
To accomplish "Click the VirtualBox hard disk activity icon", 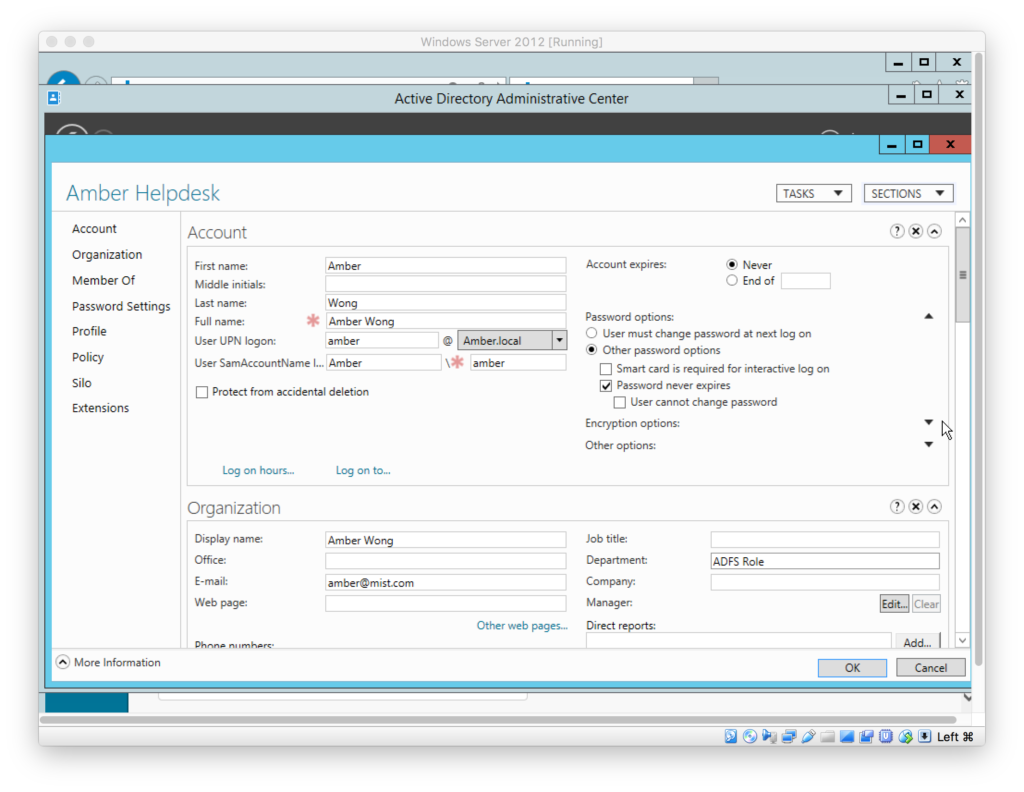I will [731, 737].
